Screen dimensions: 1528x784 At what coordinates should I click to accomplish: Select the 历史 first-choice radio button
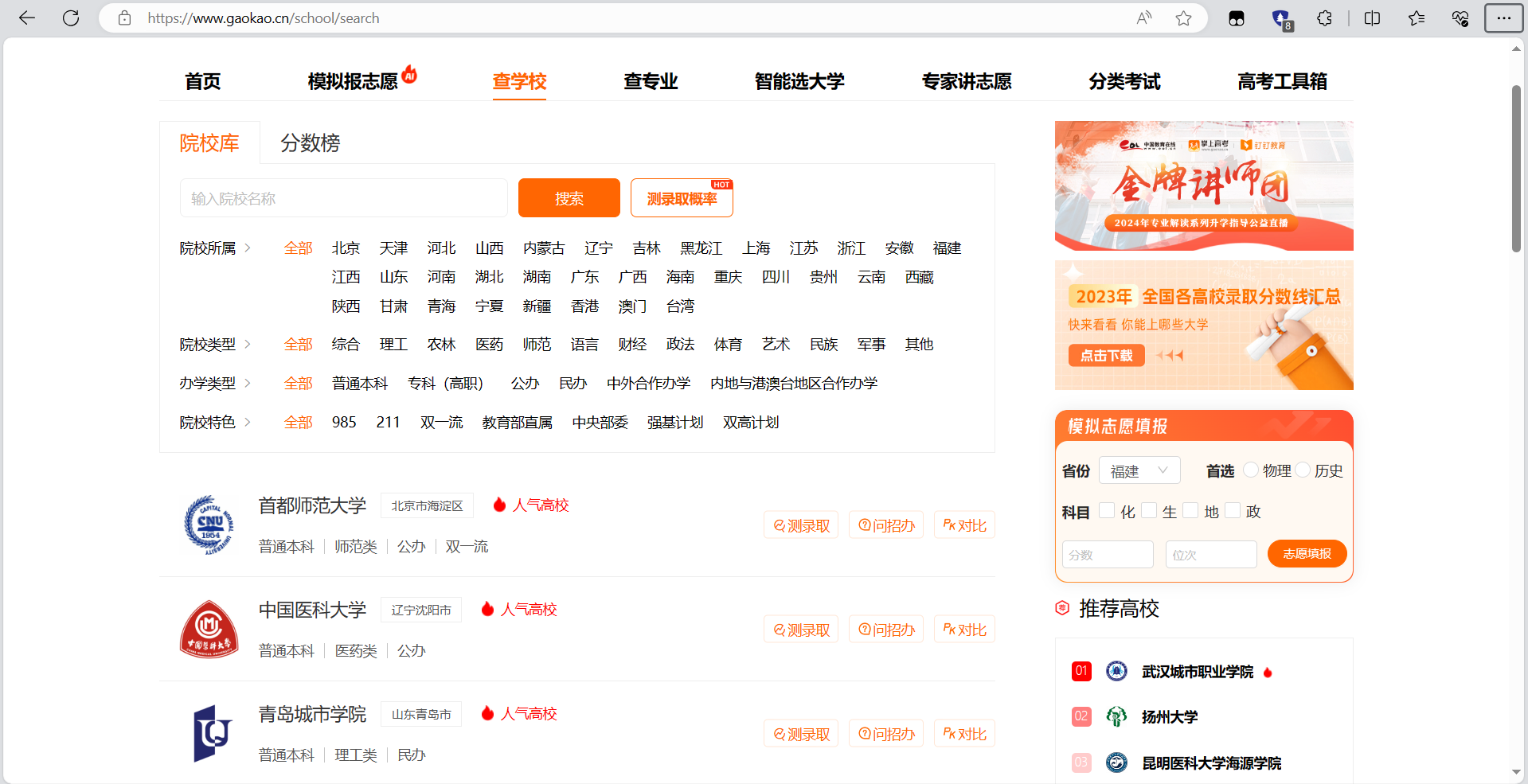pyautogui.click(x=1303, y=470)
